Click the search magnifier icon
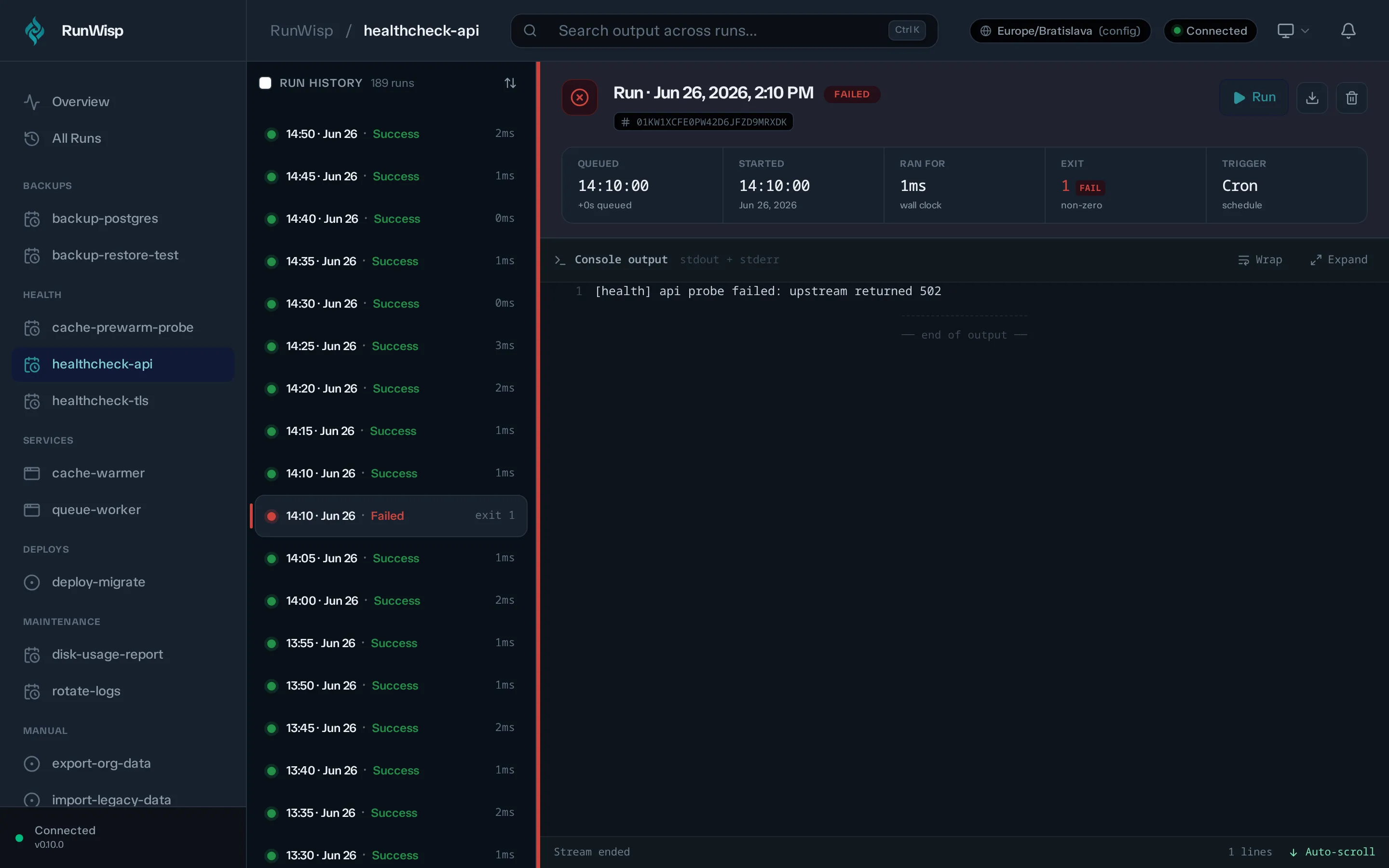This screenshot has height=868, width=1389. tap(530, 30)
